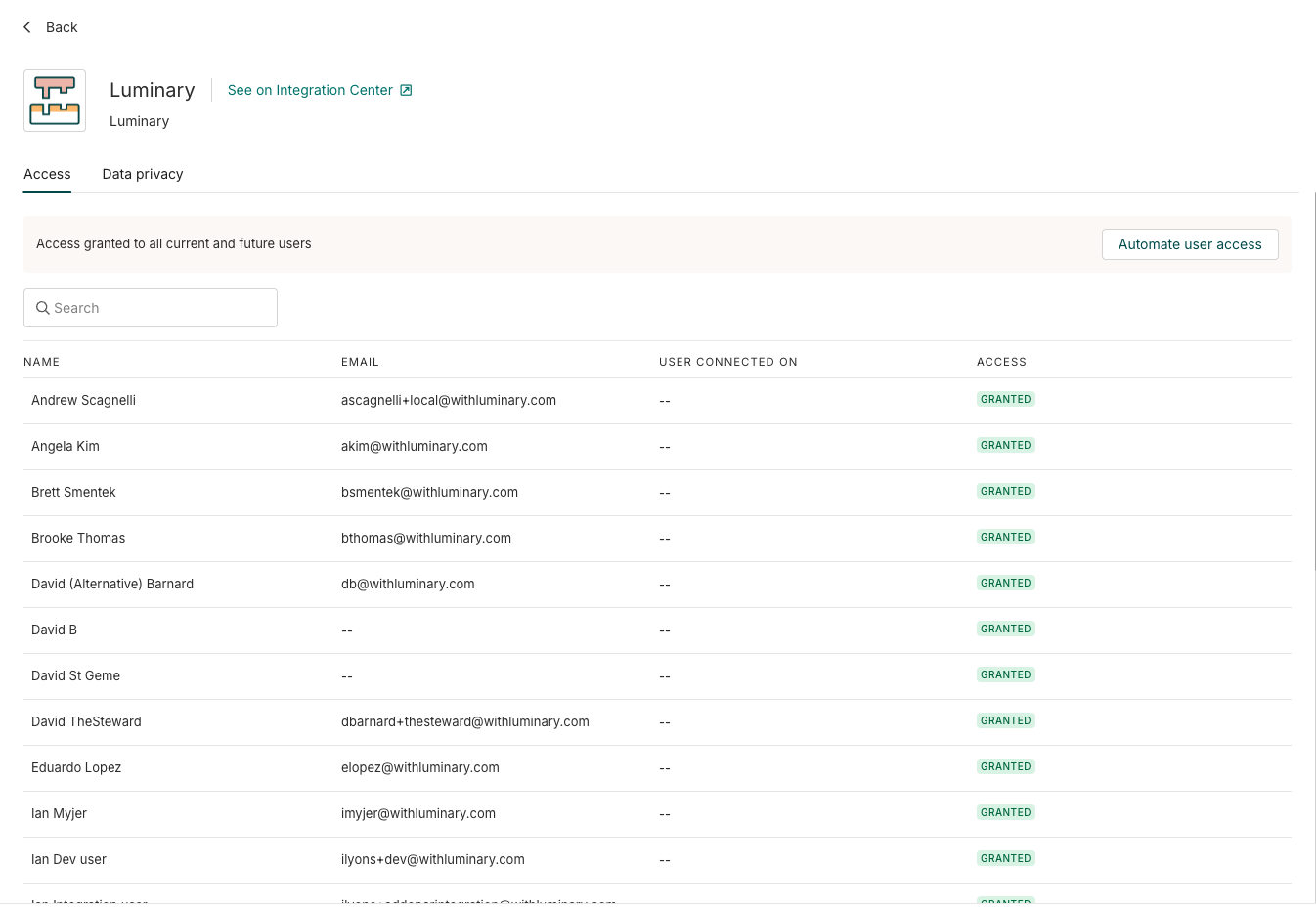Screen dimensions: 1316x913
Task: Click email imyjer@withluminary.com
Action: pyautogui.click(x=418, y=813)
